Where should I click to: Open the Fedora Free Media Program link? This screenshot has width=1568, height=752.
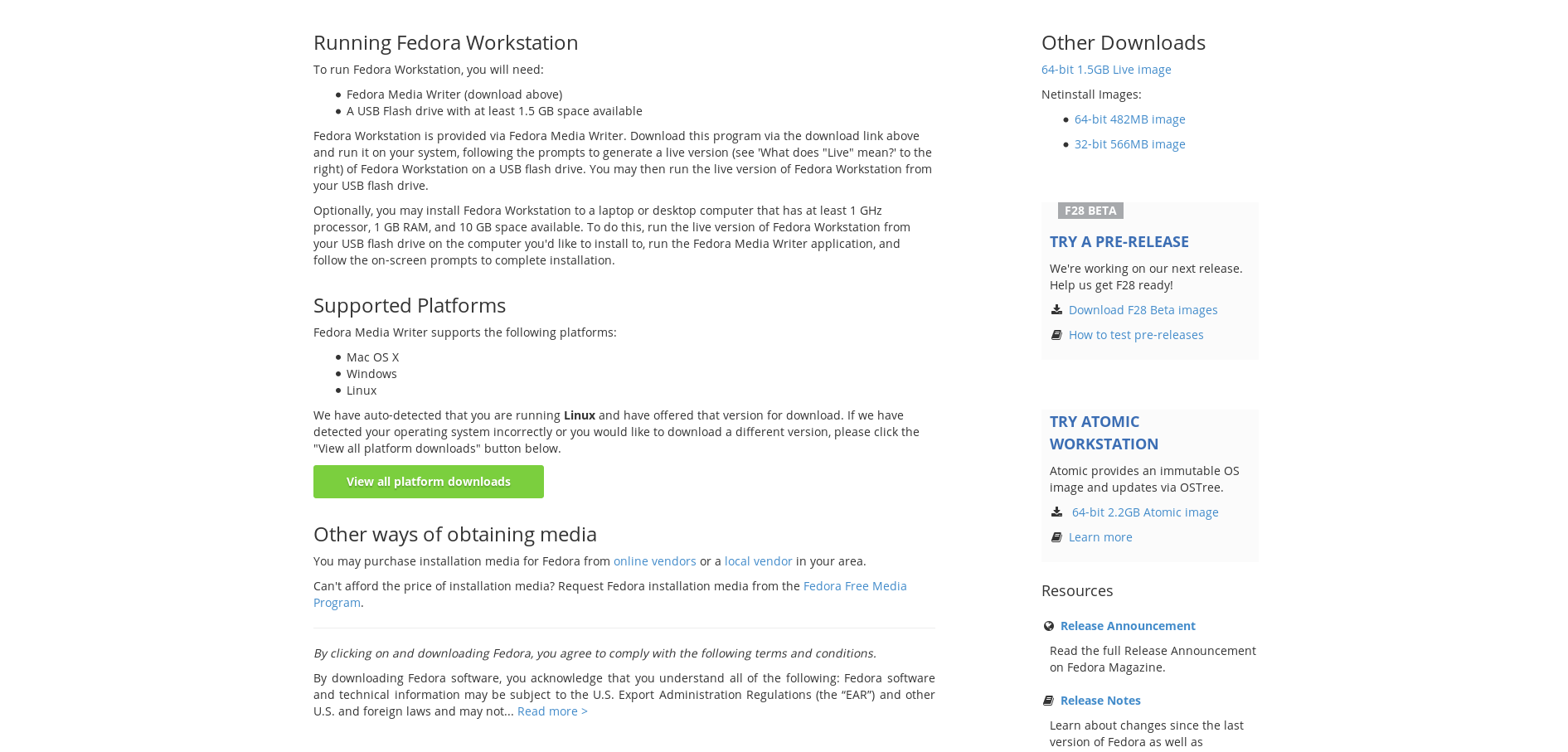(x=855, y=586)
